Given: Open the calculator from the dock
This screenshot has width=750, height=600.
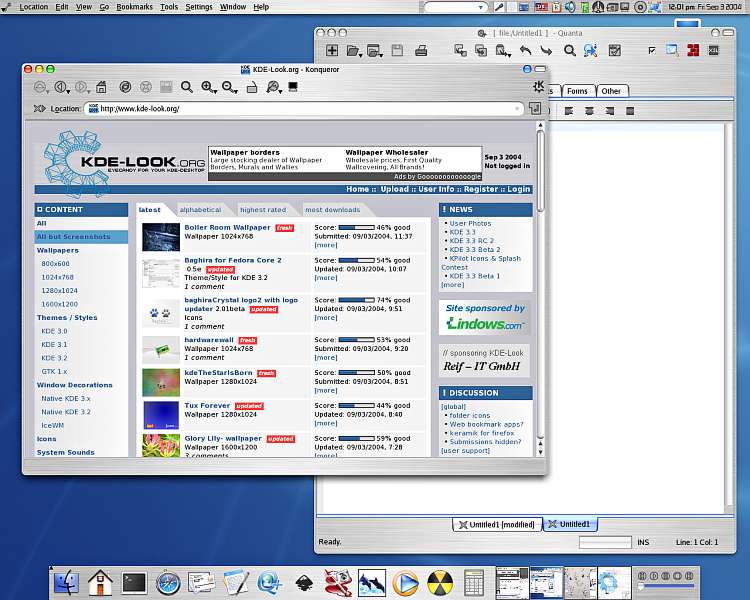Looking at the screenshot, I should [x=474, y=583].
